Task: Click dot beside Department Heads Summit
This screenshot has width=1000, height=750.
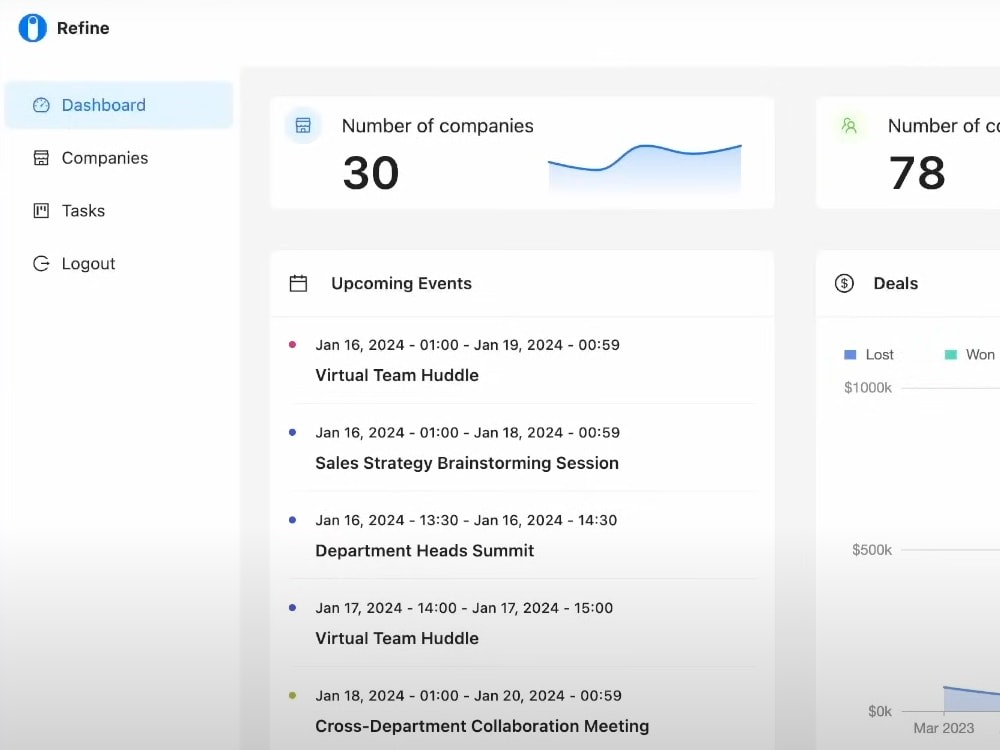Action: 293,520
